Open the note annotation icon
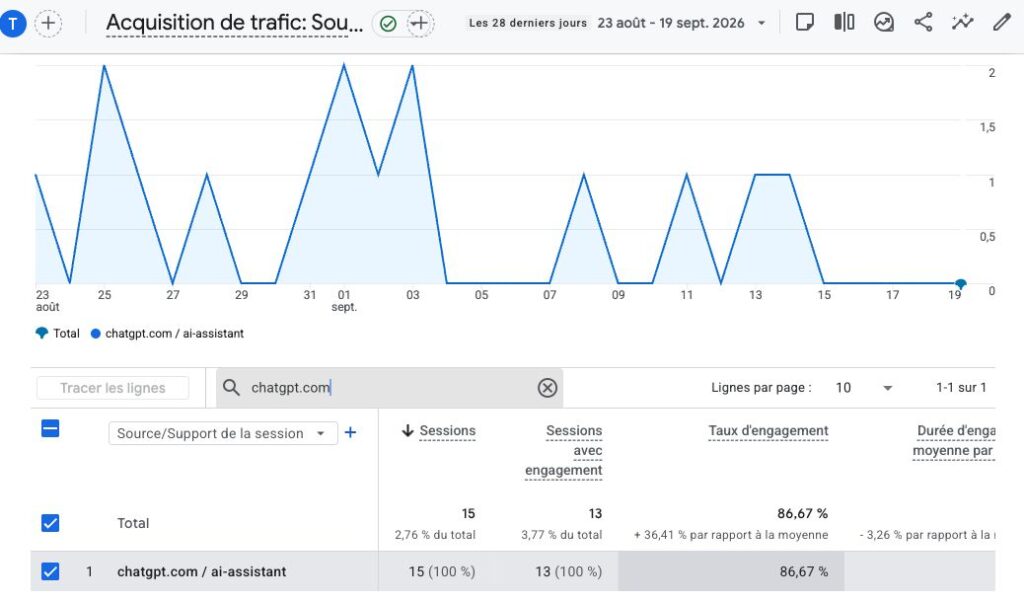1024x602 pixels. click(805, 23)
